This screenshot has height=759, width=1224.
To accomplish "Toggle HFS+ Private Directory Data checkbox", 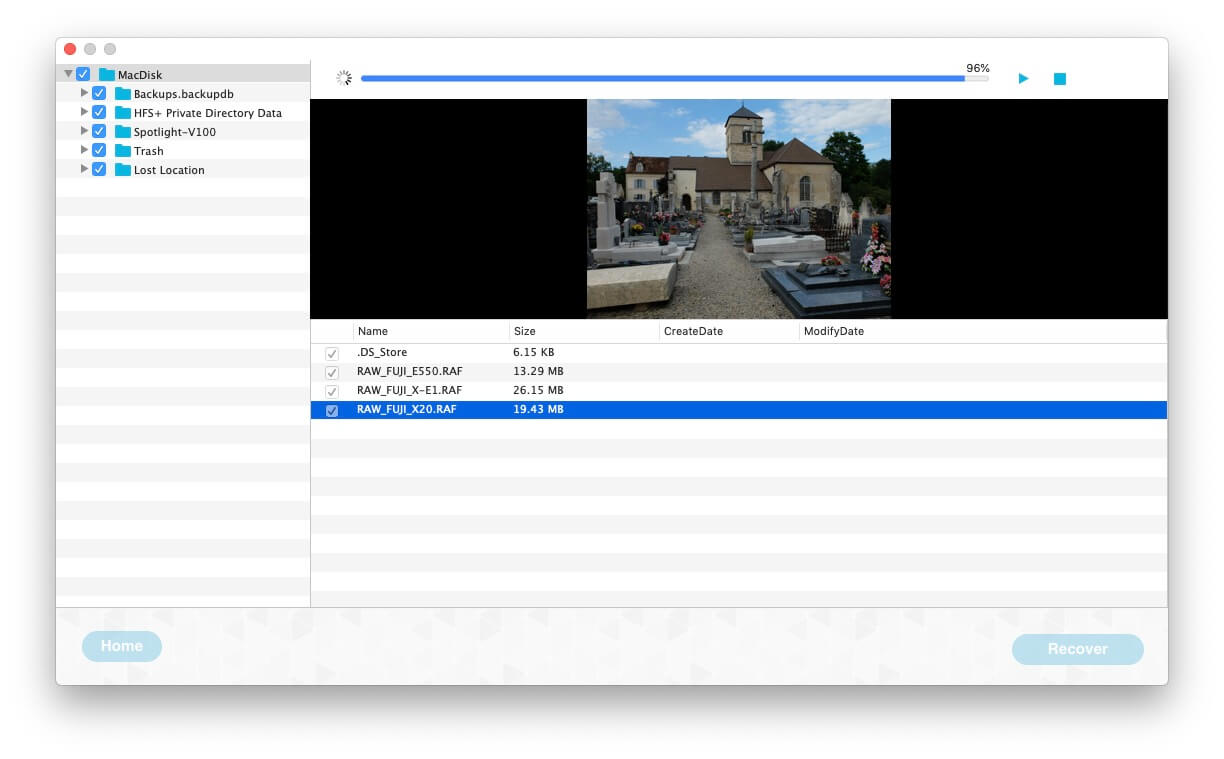I will 99,112.
